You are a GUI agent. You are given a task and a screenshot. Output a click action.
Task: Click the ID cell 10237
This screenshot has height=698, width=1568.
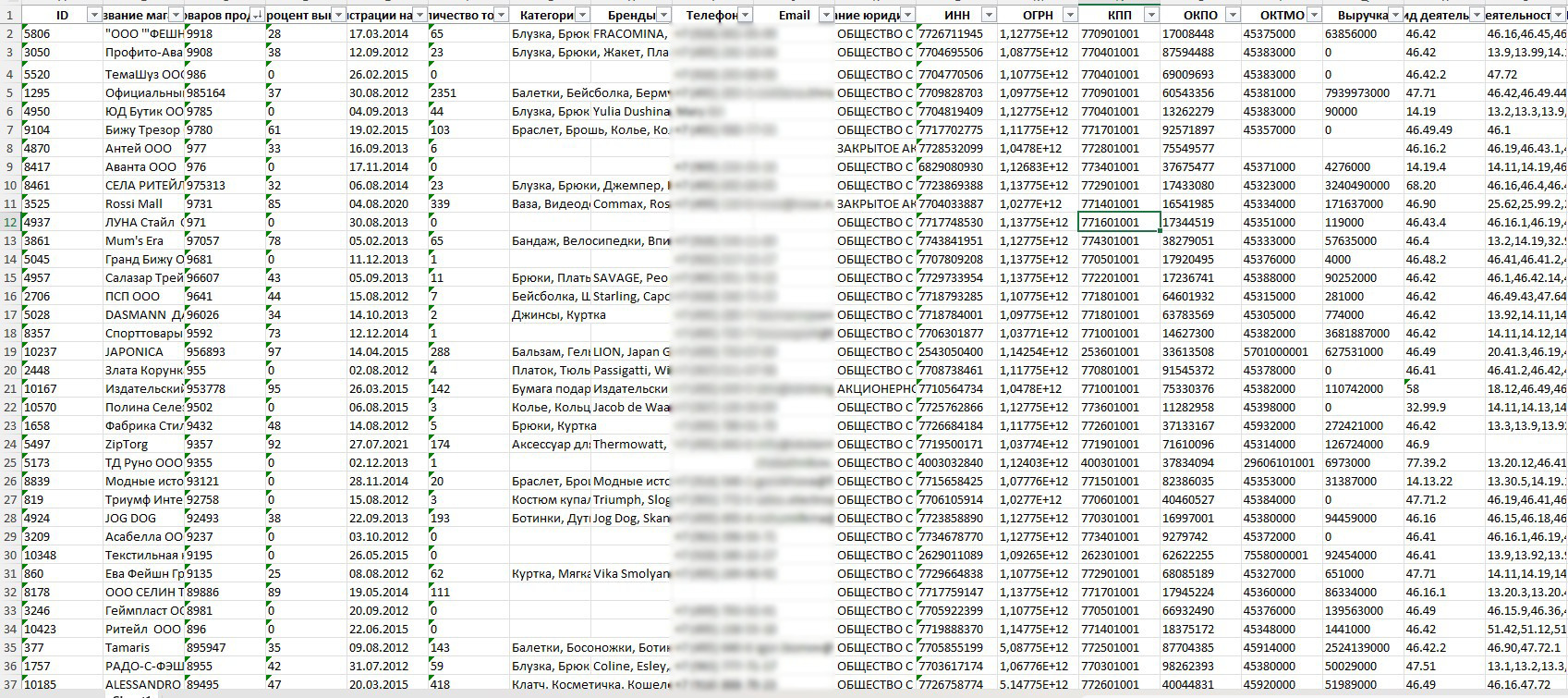[x=62, y=351]
